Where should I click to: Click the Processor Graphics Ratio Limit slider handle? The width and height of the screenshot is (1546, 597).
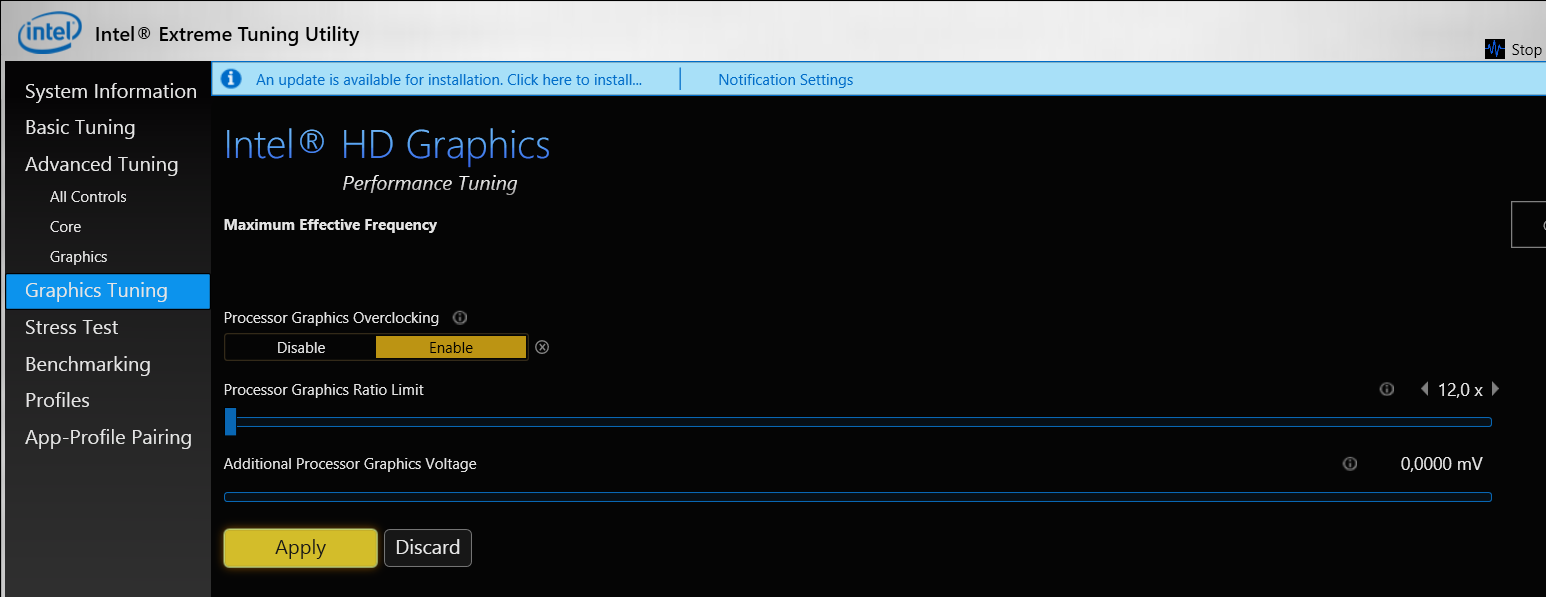coord(231,422)
